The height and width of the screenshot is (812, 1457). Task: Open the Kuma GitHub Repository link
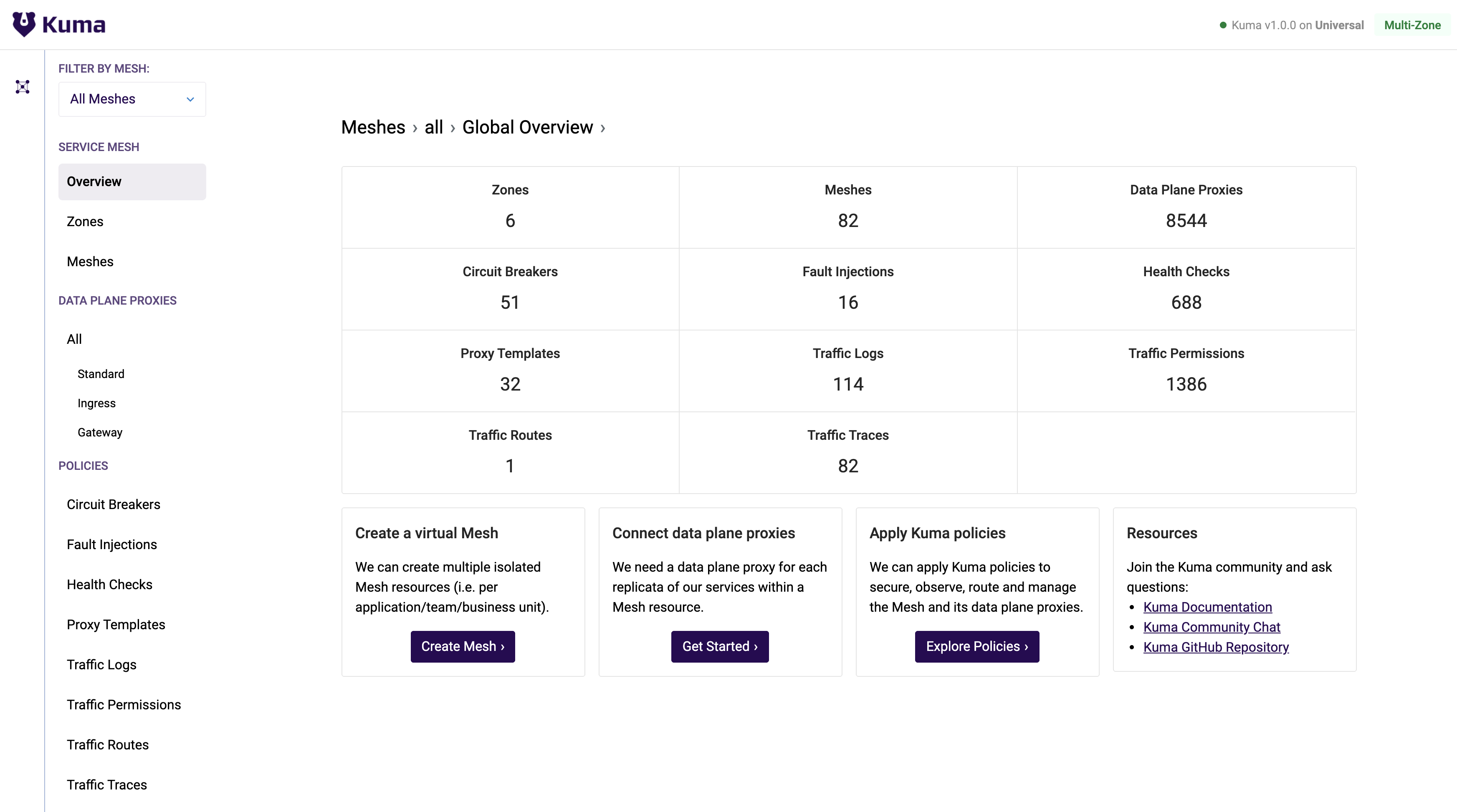tap(1215, 648)
